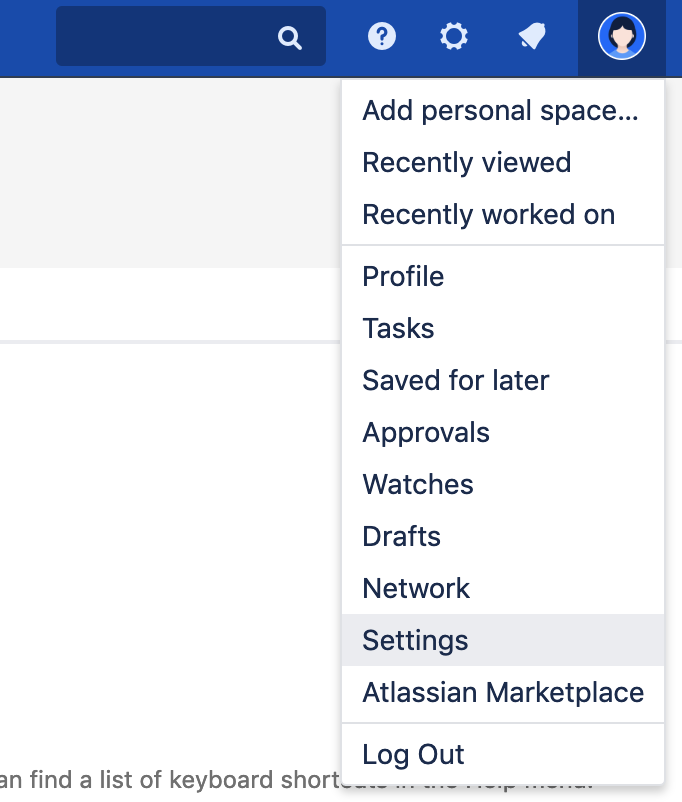Open the administration gear menu
The image size is (682, 802).
click(454, 37)
